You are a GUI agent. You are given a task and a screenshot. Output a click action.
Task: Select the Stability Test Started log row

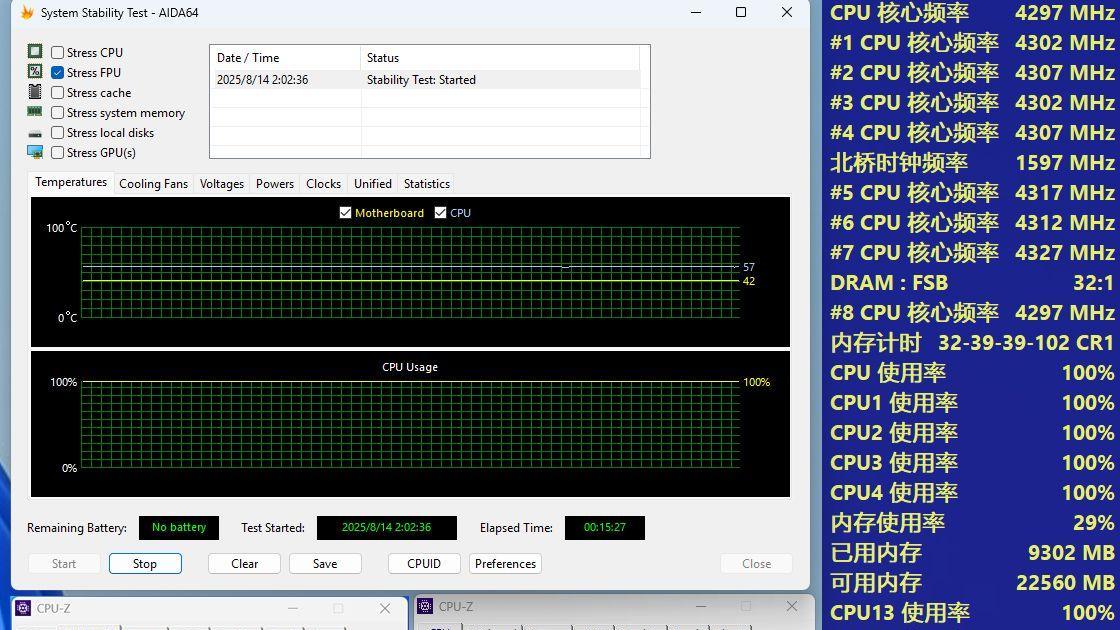coord(425,79)
